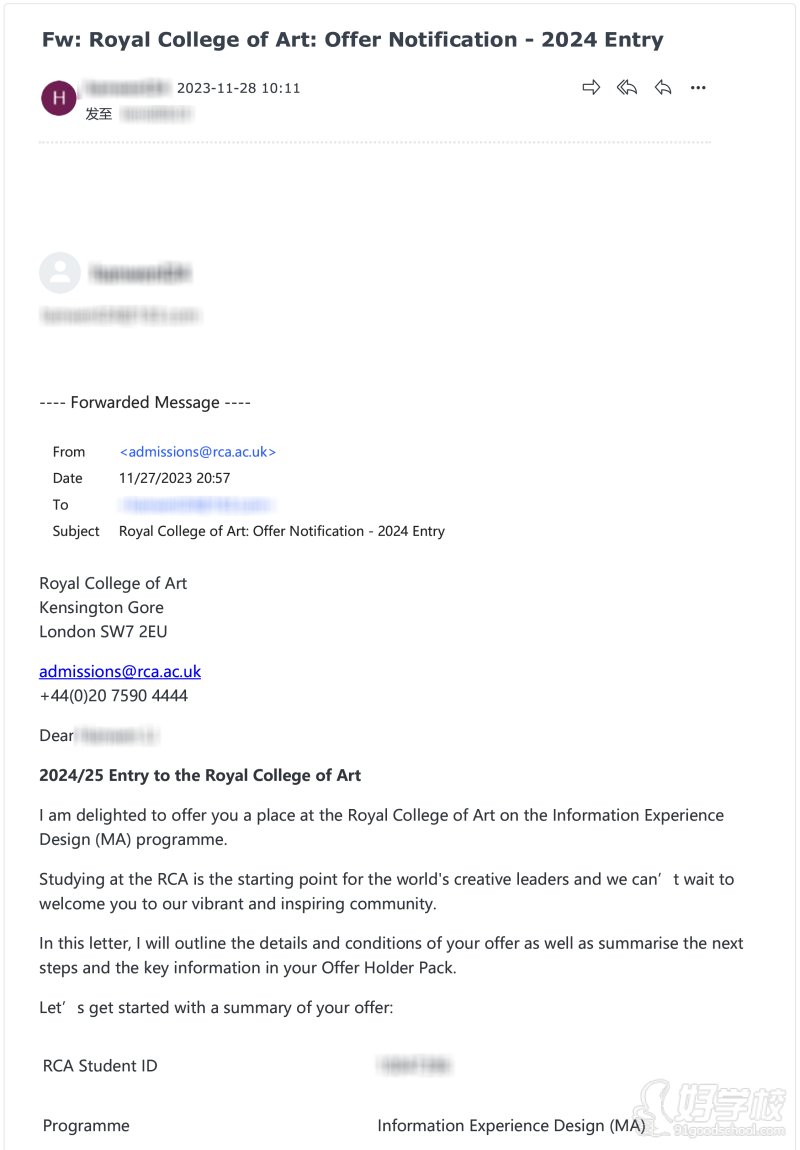Click the blurred recipient address in To field
Screen dimensions: 800x1150
point(197,505)
